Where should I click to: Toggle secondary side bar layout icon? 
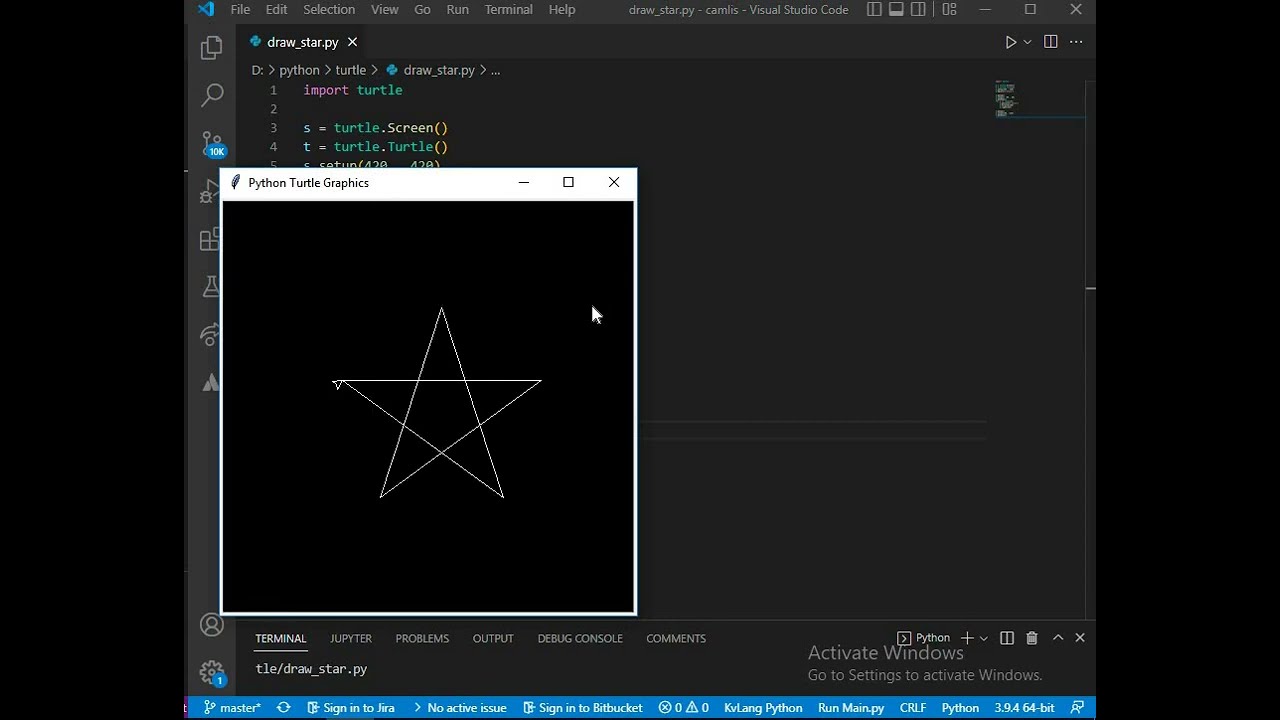coord(918,9)
